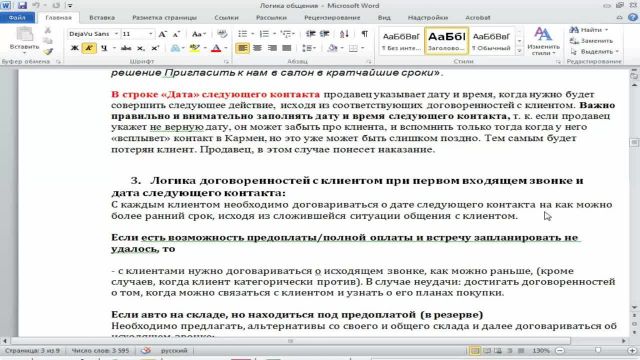The height and width of the screenshot is (360, 640).
Task: Click the Text Effects glowing A icon
Action: [x=175, y=48]
